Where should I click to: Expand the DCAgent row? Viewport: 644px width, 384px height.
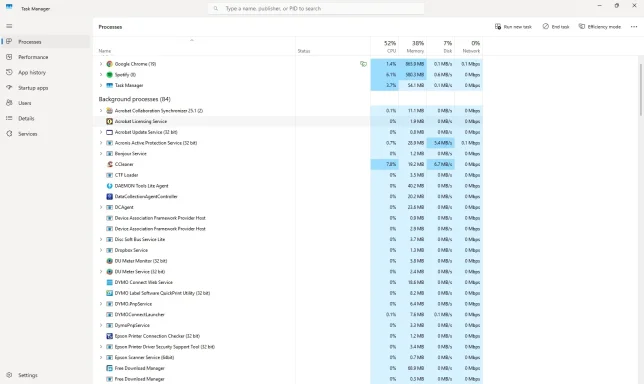point(101,207)
